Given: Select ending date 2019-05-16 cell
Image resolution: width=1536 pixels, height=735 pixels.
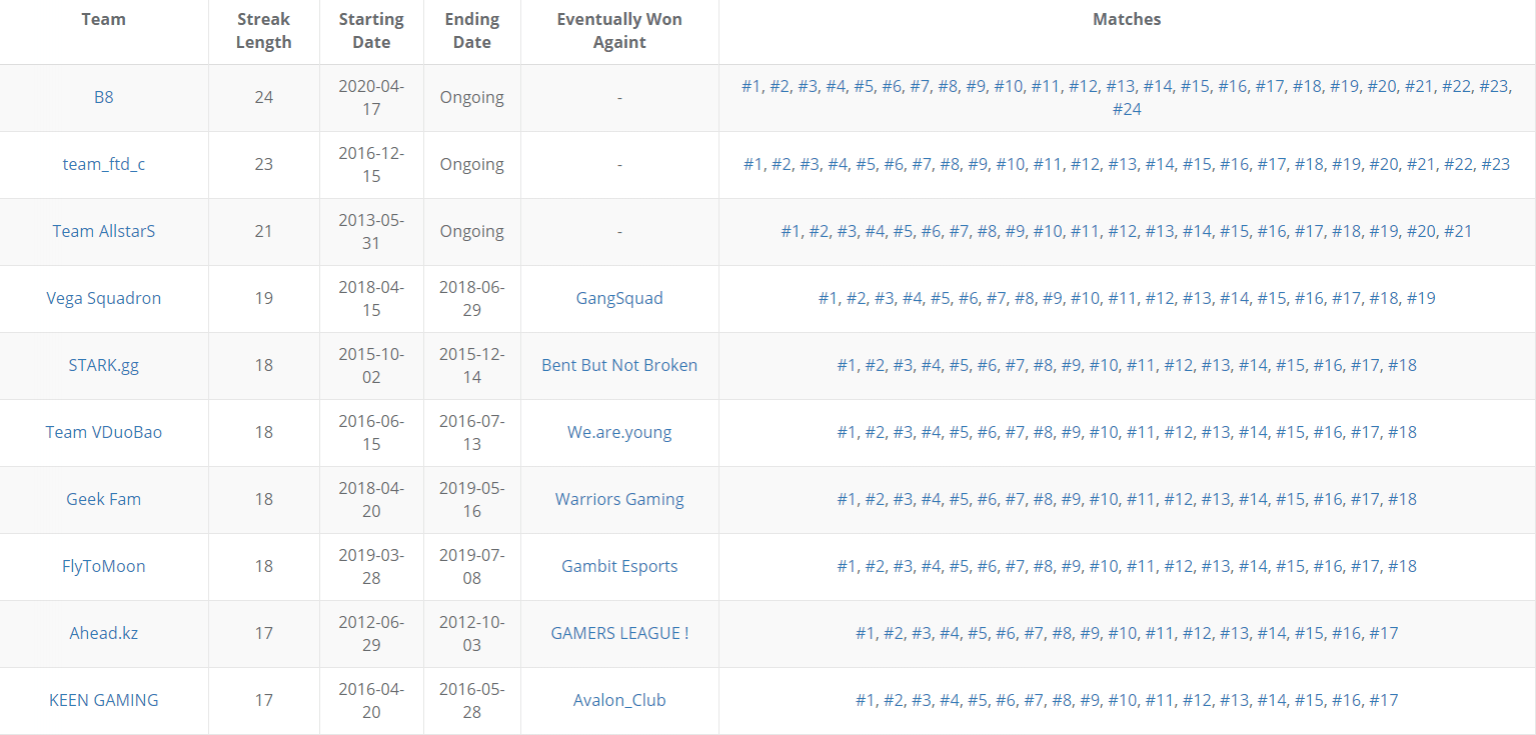Looking at the screenshot, I should (472, 500).
